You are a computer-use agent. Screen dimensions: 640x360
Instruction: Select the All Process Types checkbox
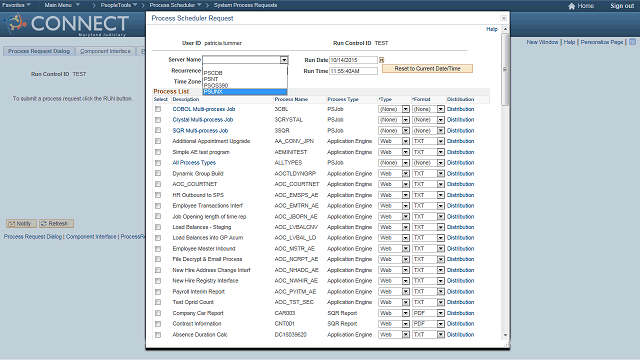158,162
